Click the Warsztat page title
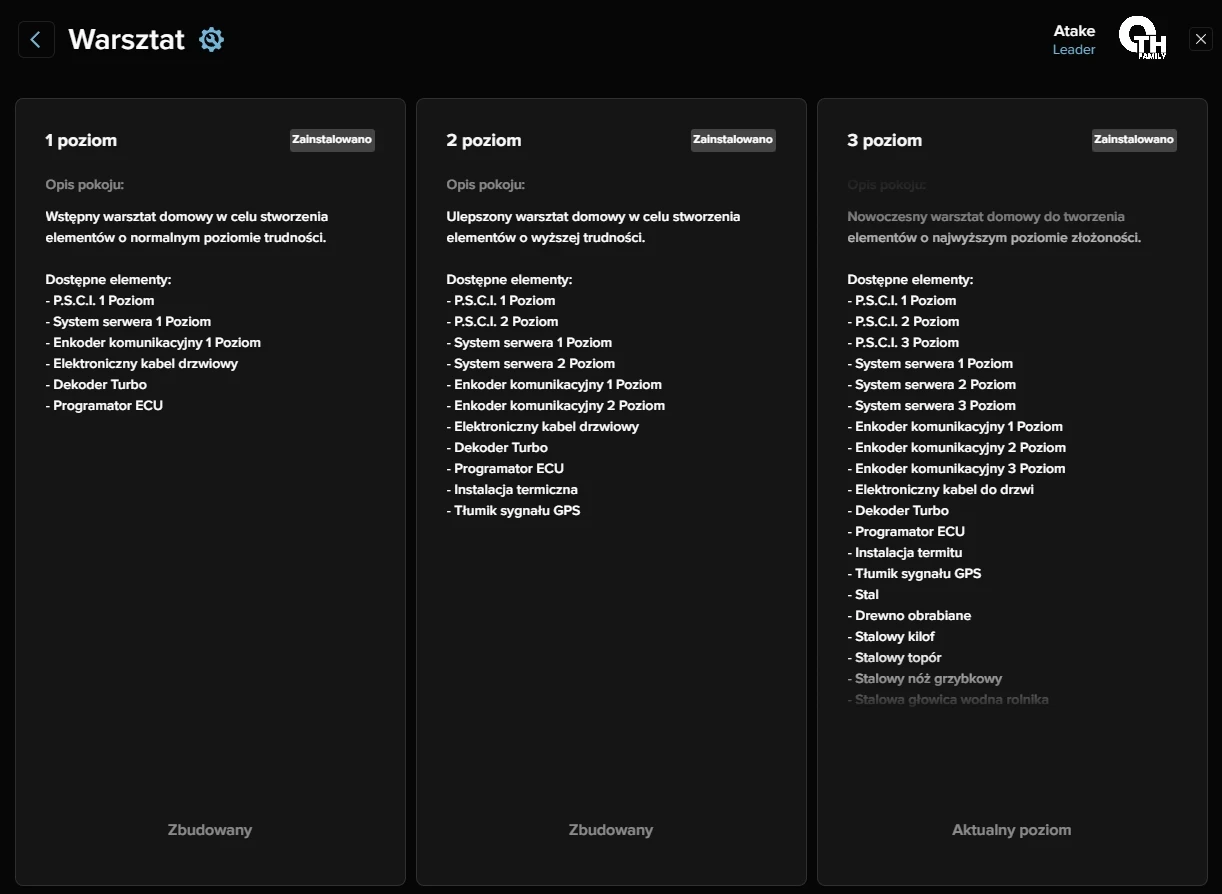Image resolution: width=1222 pixels, height=894 pixels. (126, 40)
